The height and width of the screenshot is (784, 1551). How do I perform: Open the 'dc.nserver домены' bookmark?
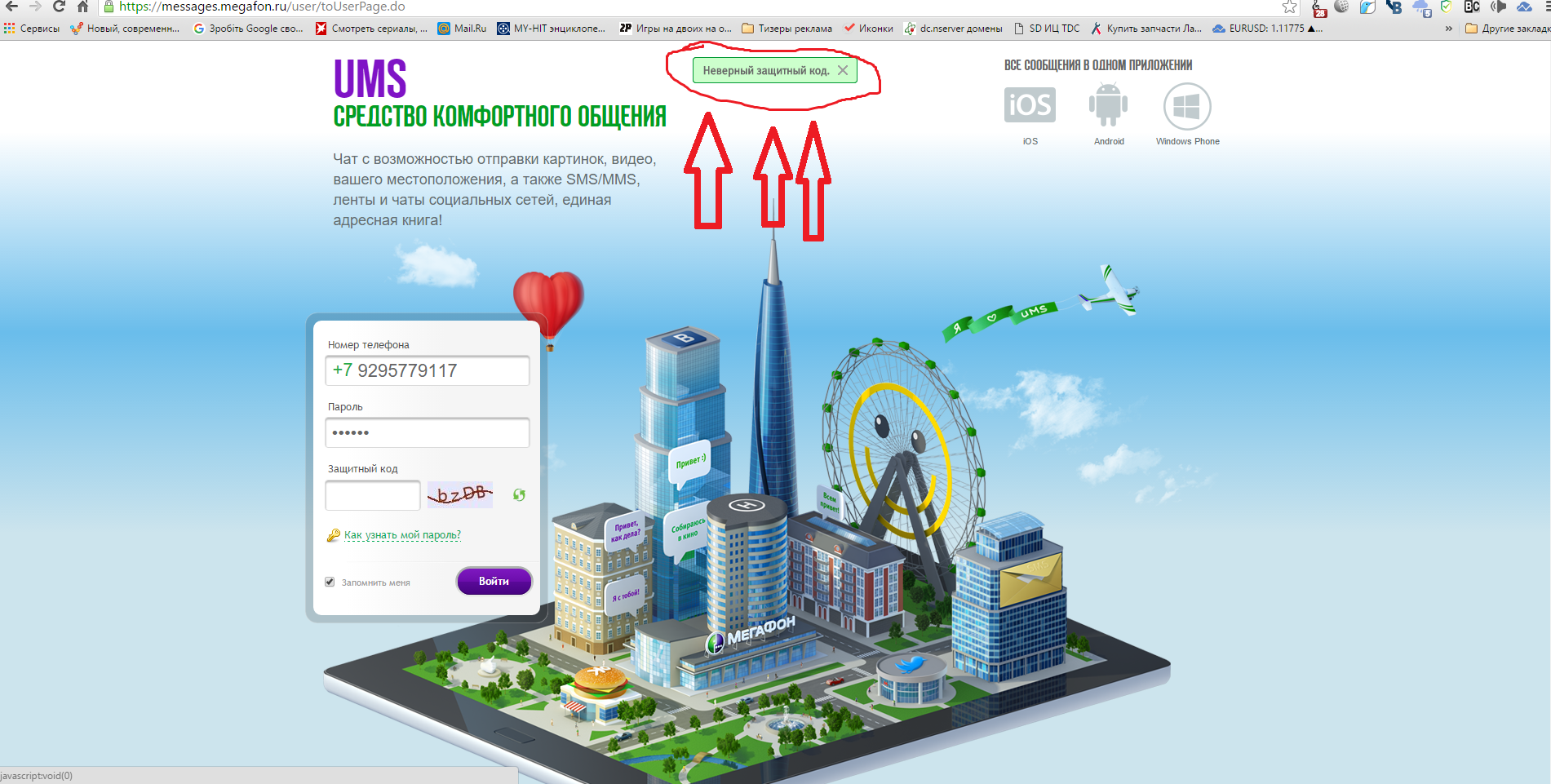click(953, 29)
